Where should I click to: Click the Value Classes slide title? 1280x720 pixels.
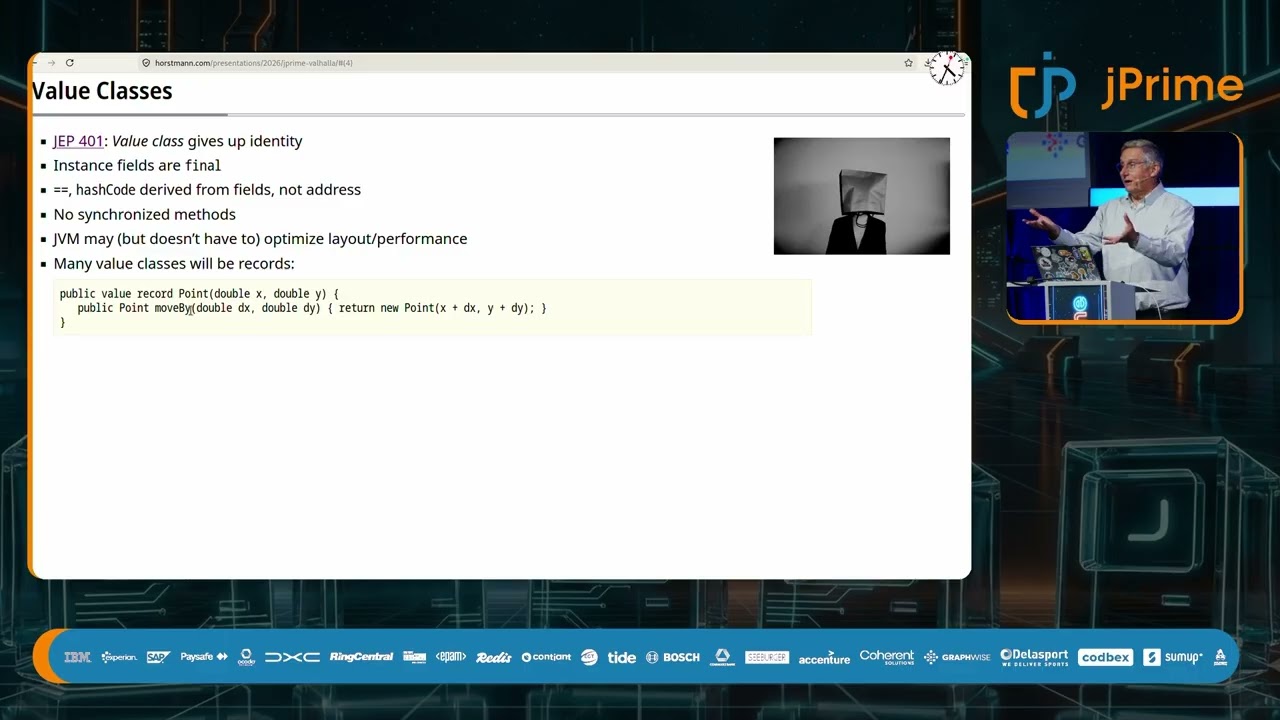(102, 91)
